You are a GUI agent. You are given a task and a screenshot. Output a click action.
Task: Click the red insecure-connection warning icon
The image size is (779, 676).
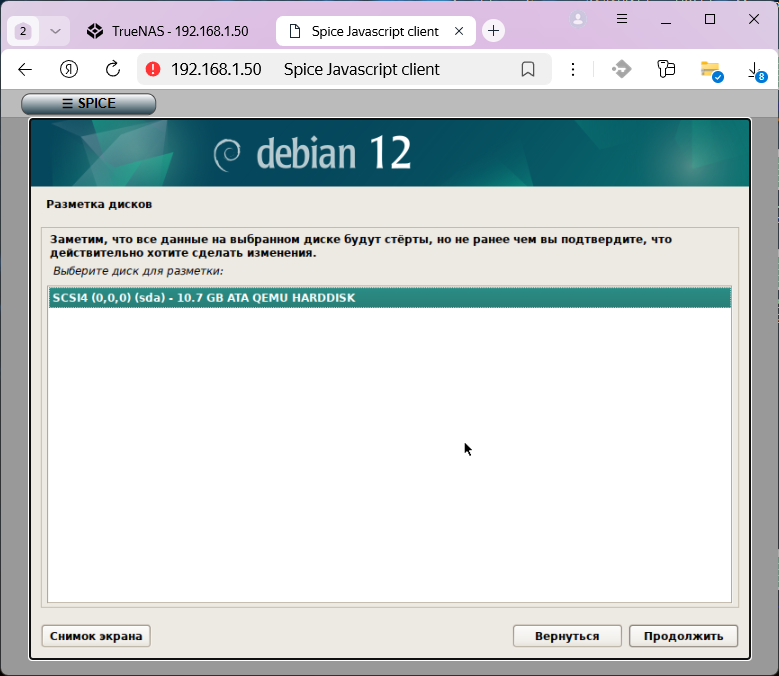click(153, 69)
